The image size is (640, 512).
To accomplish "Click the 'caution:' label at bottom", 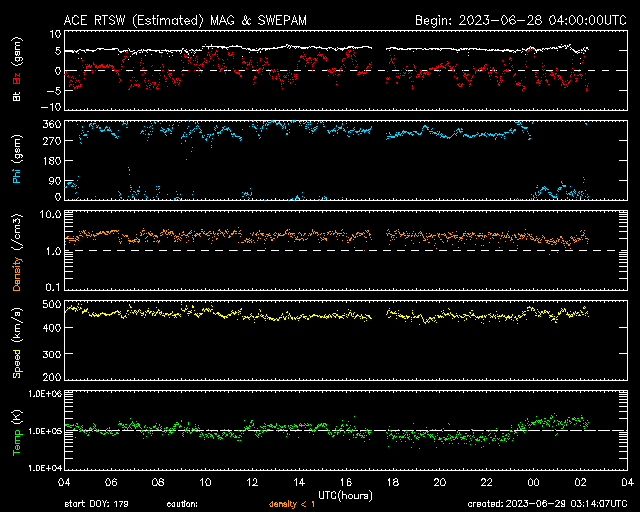I will pos(183,504).
